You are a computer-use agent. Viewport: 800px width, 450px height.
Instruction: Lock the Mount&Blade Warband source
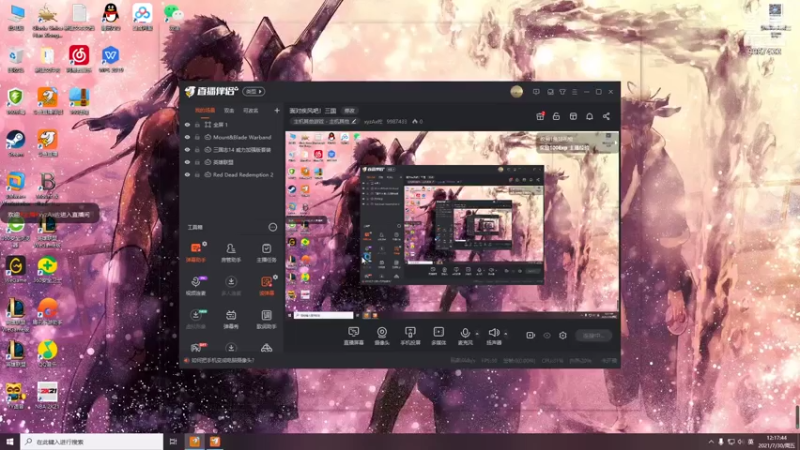point(197,137)
